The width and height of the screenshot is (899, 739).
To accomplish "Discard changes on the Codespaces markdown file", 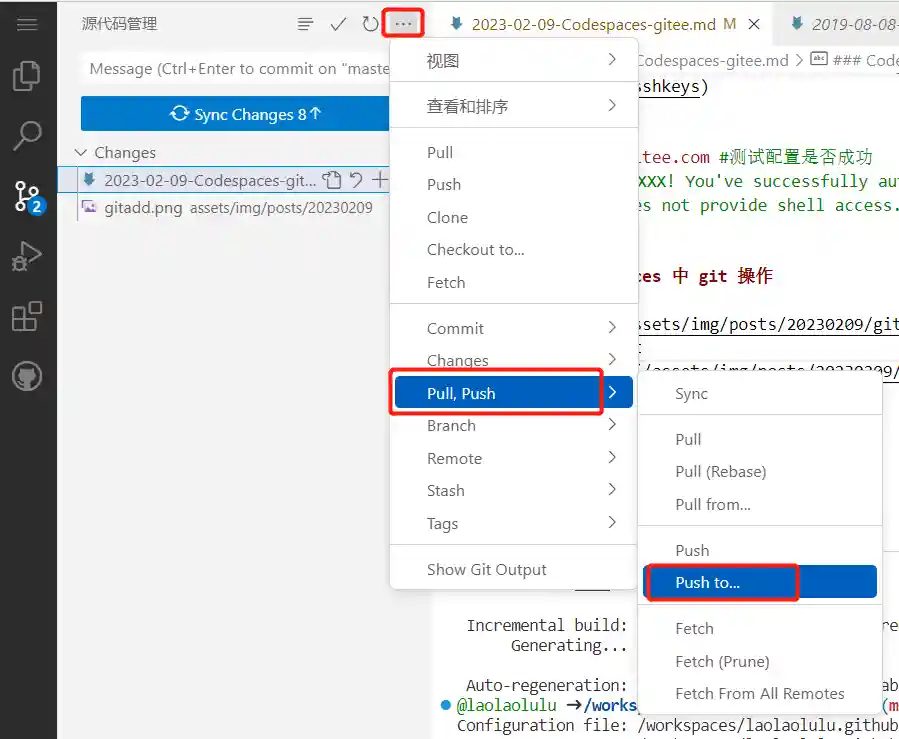I will tap(356, 180).
